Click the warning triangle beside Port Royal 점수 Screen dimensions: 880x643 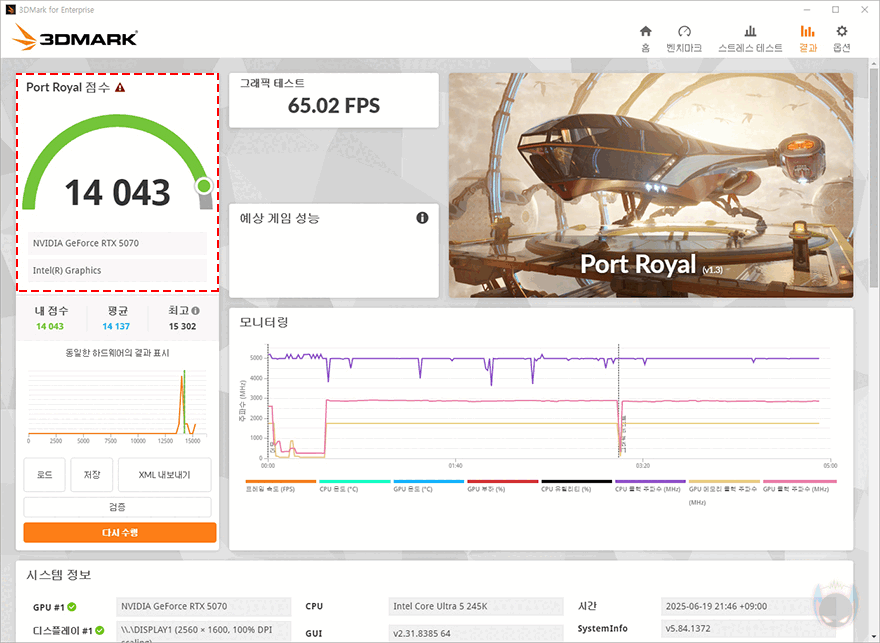click(120, 88)
